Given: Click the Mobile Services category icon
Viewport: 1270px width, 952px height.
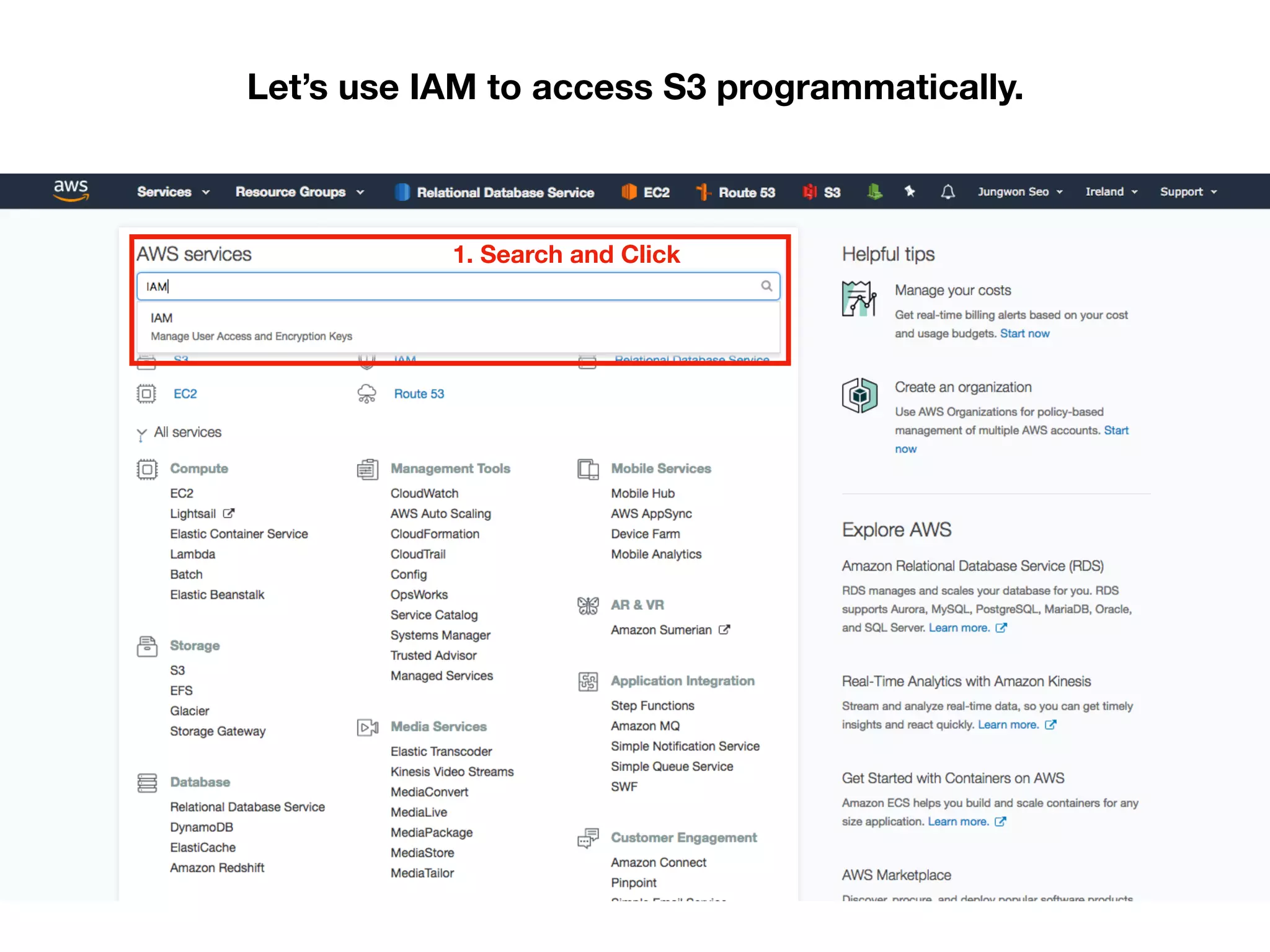Looking at the screenshot, I should [x=588, y=469].
